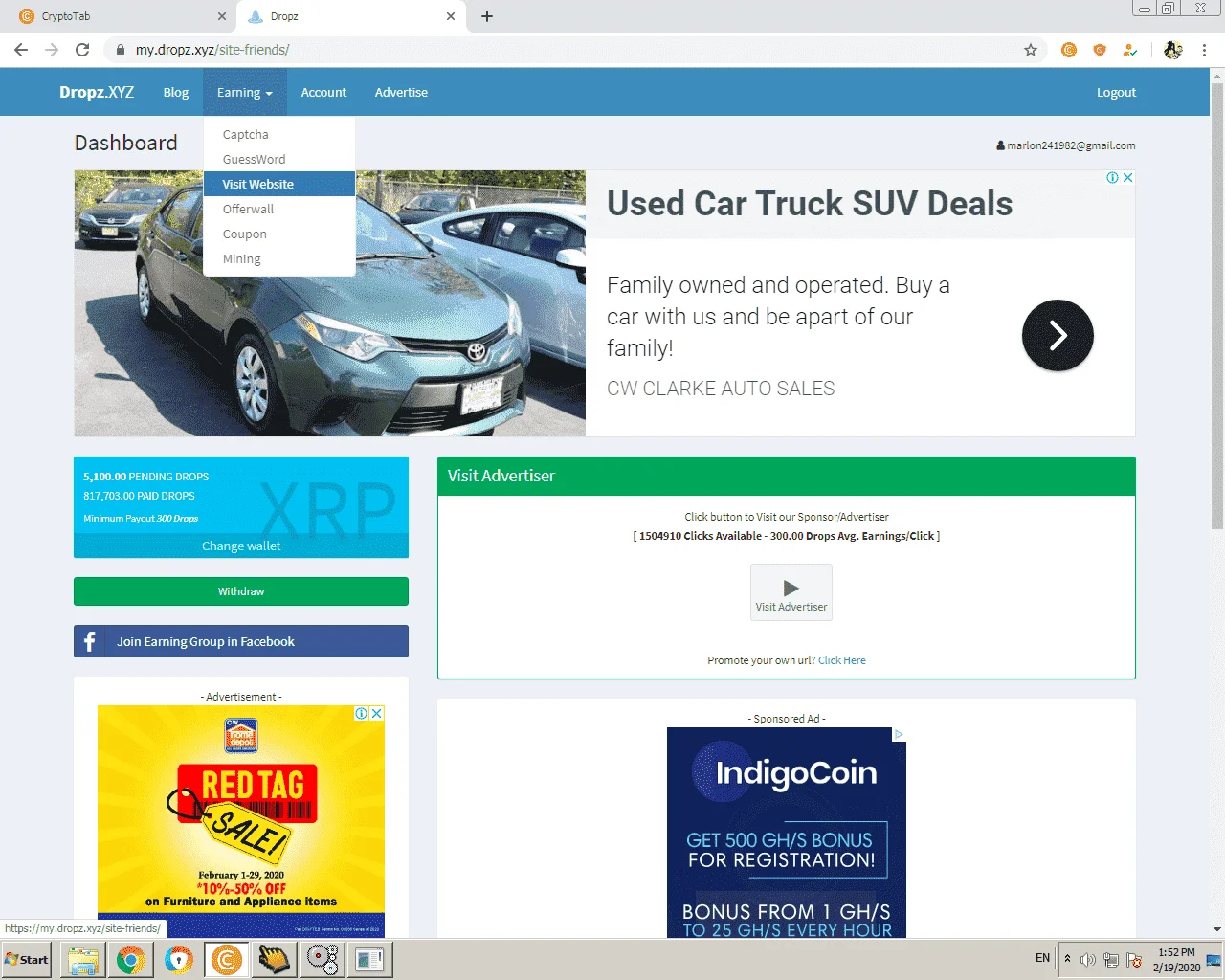1225x980 pixels.
Task: Open the CryptoTab extension icon in the toolbar
Action: point(1069,50)
